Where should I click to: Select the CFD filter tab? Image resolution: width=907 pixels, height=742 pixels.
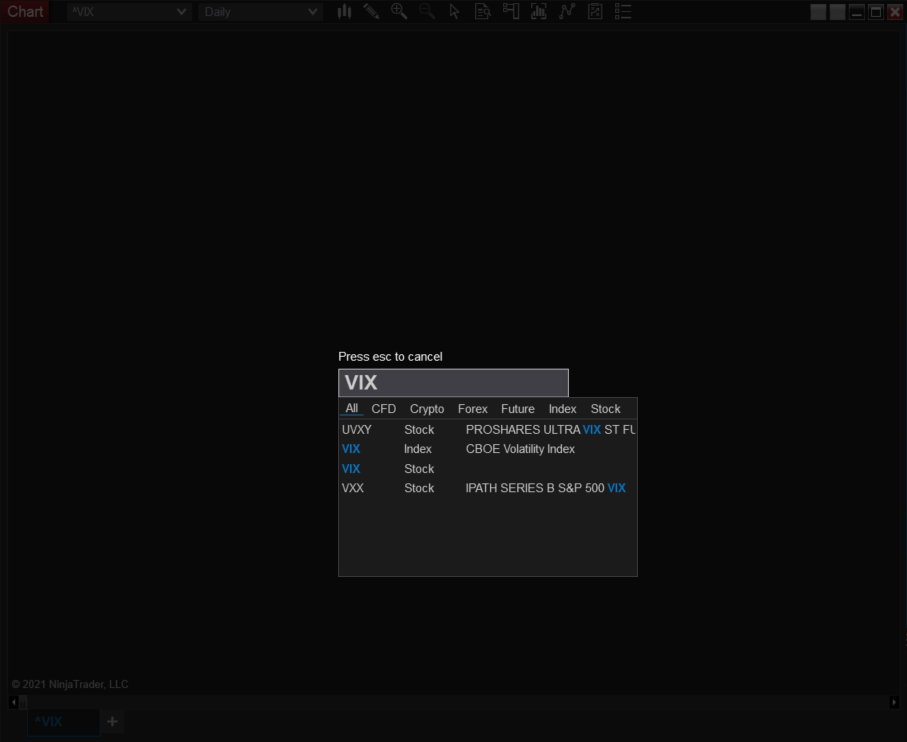[x=384, y=409]
